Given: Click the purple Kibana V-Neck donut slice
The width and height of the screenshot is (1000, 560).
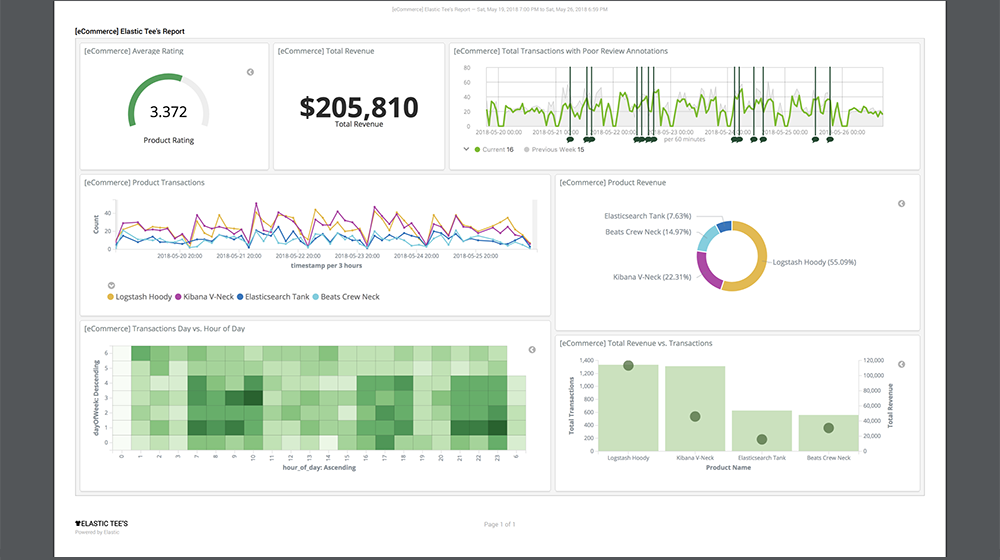Looking at the screenshot, I should (705, 270).
